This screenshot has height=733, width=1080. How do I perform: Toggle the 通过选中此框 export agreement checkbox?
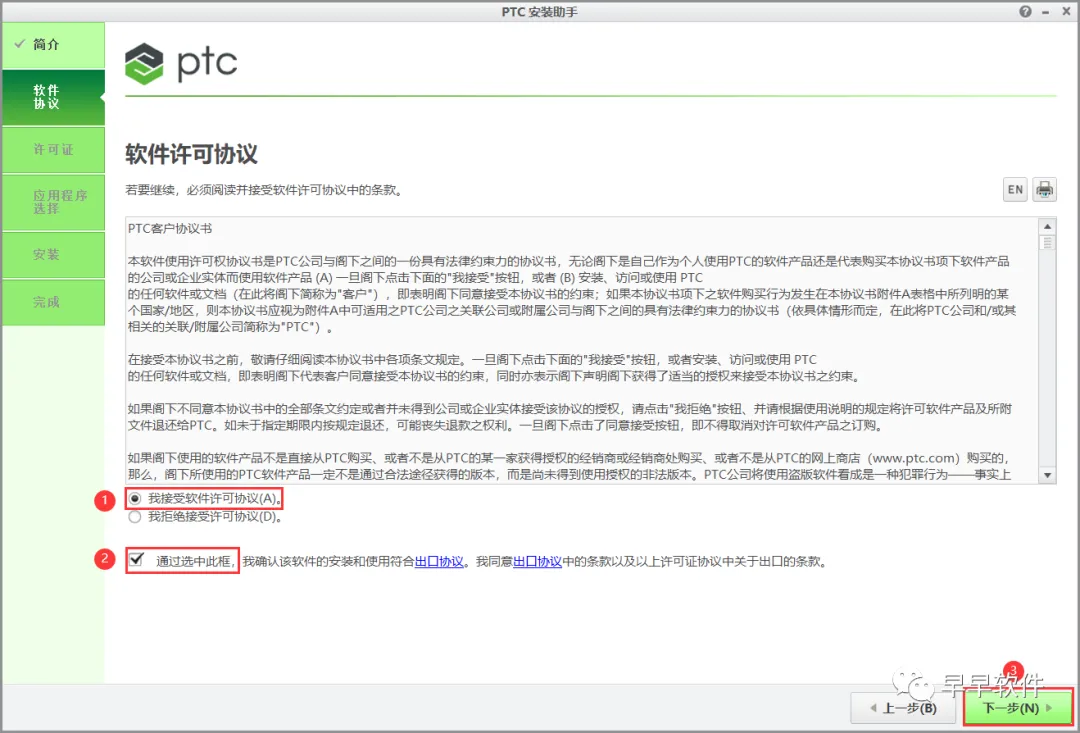(136, 559)
